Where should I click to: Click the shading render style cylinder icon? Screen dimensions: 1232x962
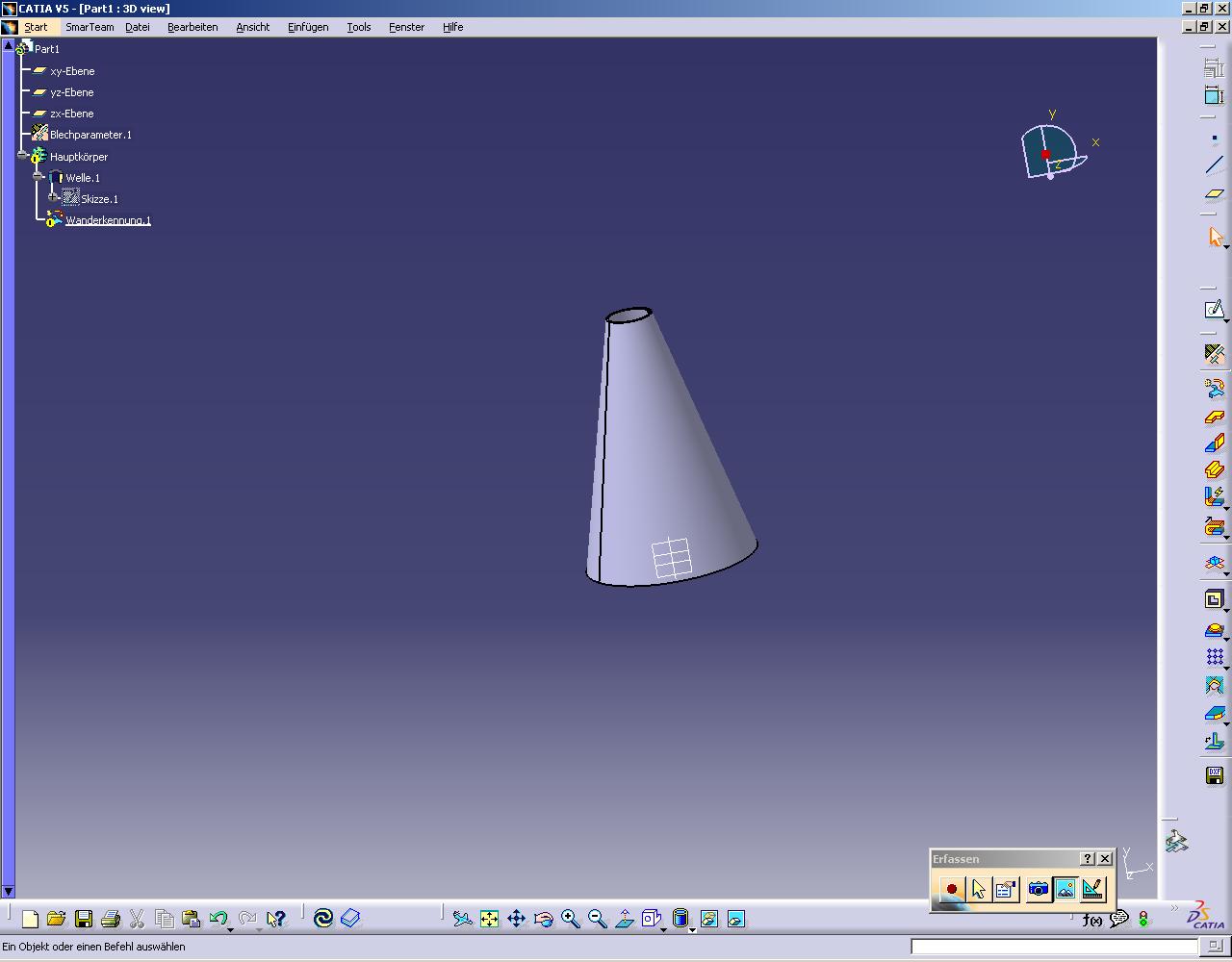tap(680, 919)
